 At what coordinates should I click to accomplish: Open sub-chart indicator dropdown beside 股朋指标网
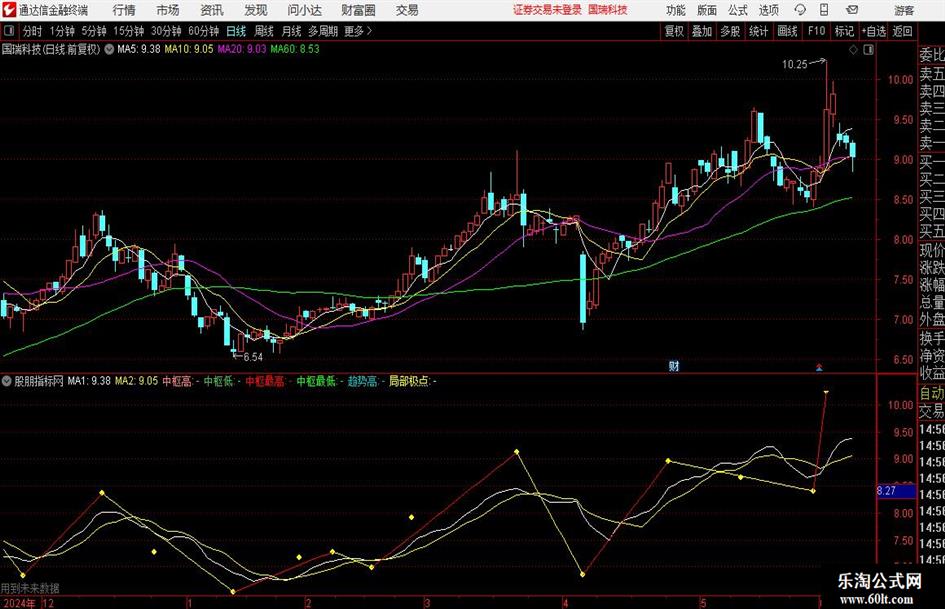7,381
